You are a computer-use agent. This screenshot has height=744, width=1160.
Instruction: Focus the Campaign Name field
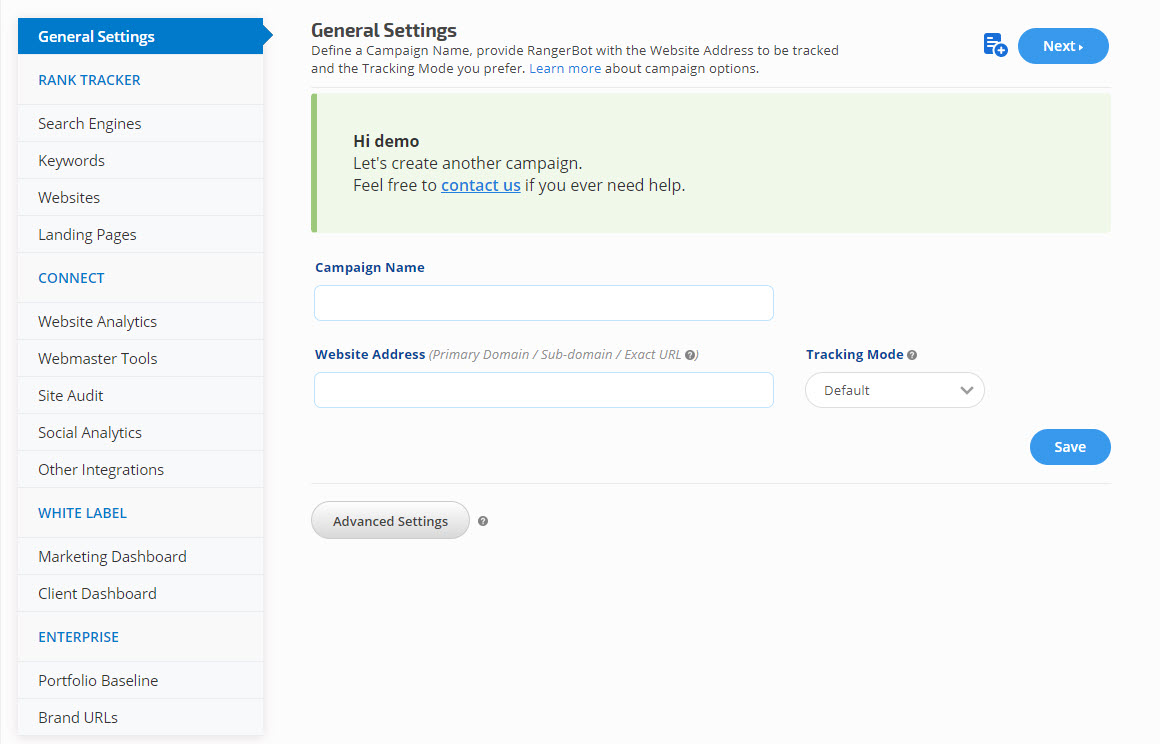543,303
